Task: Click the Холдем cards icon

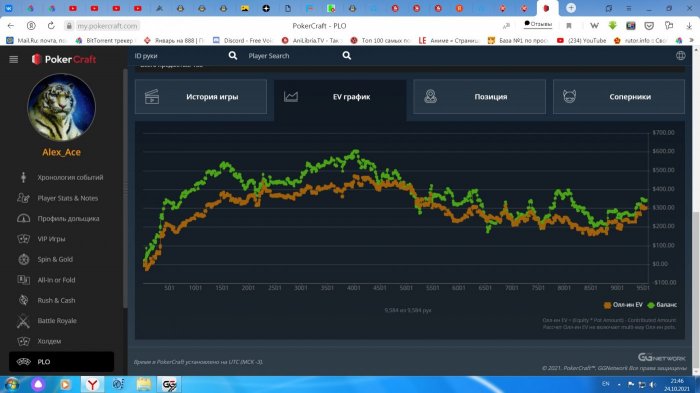Action: coord(23,341)
